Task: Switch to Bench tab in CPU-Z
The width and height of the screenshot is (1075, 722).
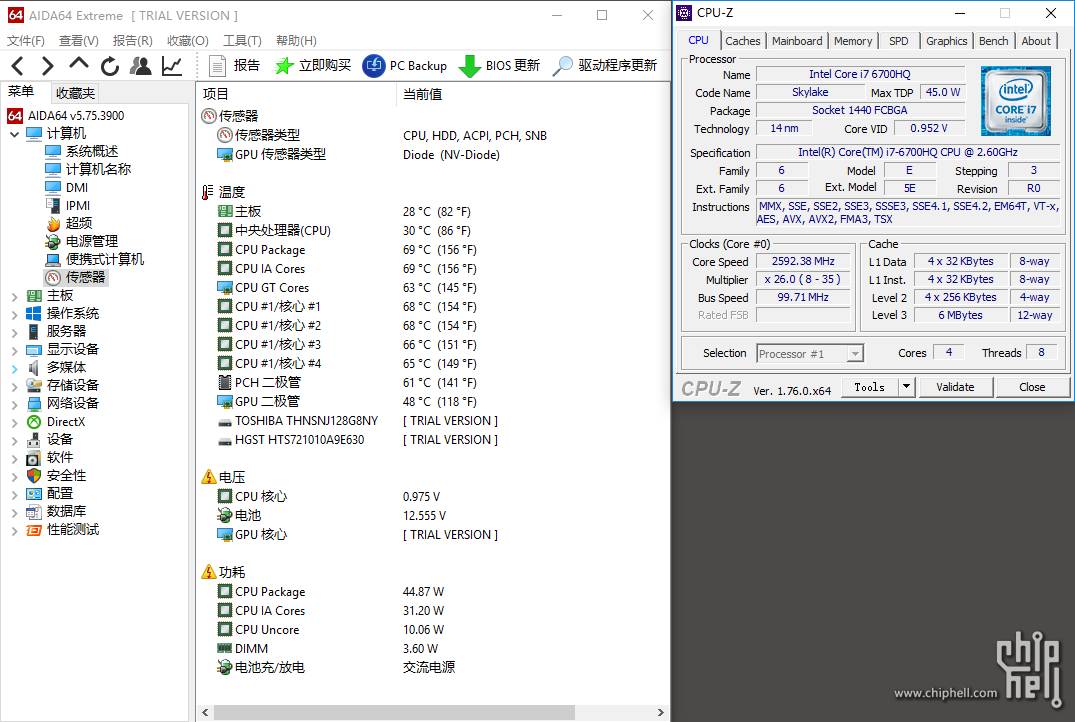Action: [x=993, y=41]
